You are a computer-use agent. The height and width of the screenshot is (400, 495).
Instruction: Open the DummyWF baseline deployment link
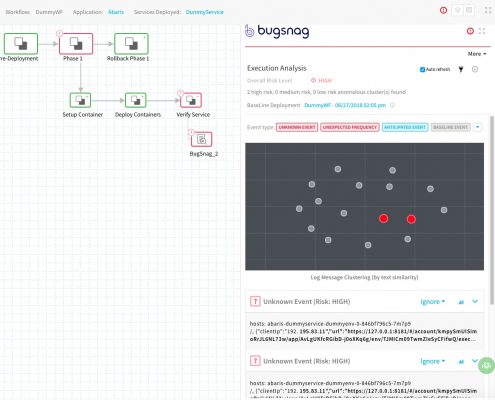345,105
